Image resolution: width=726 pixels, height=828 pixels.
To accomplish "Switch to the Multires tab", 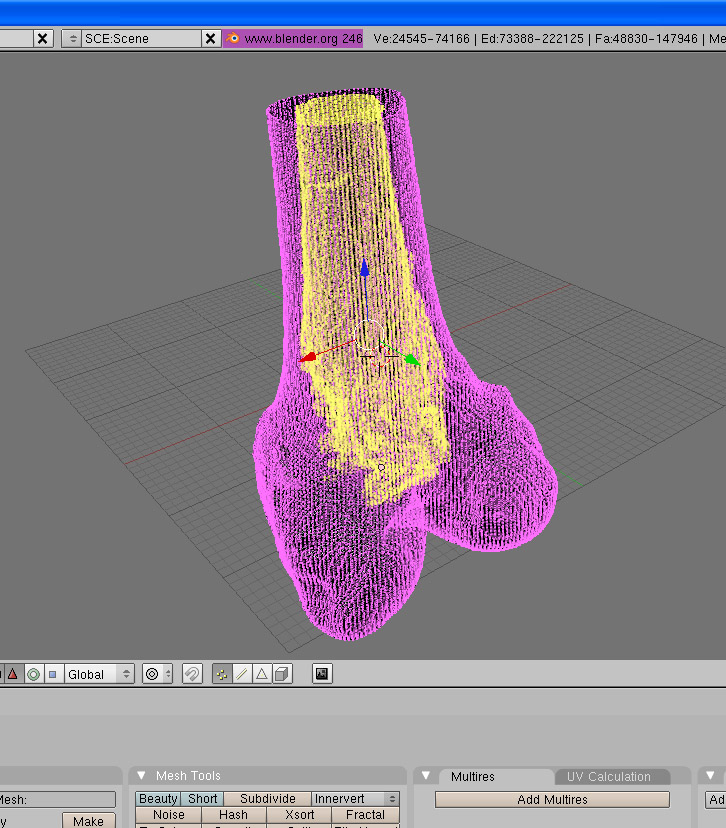I will pos(473,777).
